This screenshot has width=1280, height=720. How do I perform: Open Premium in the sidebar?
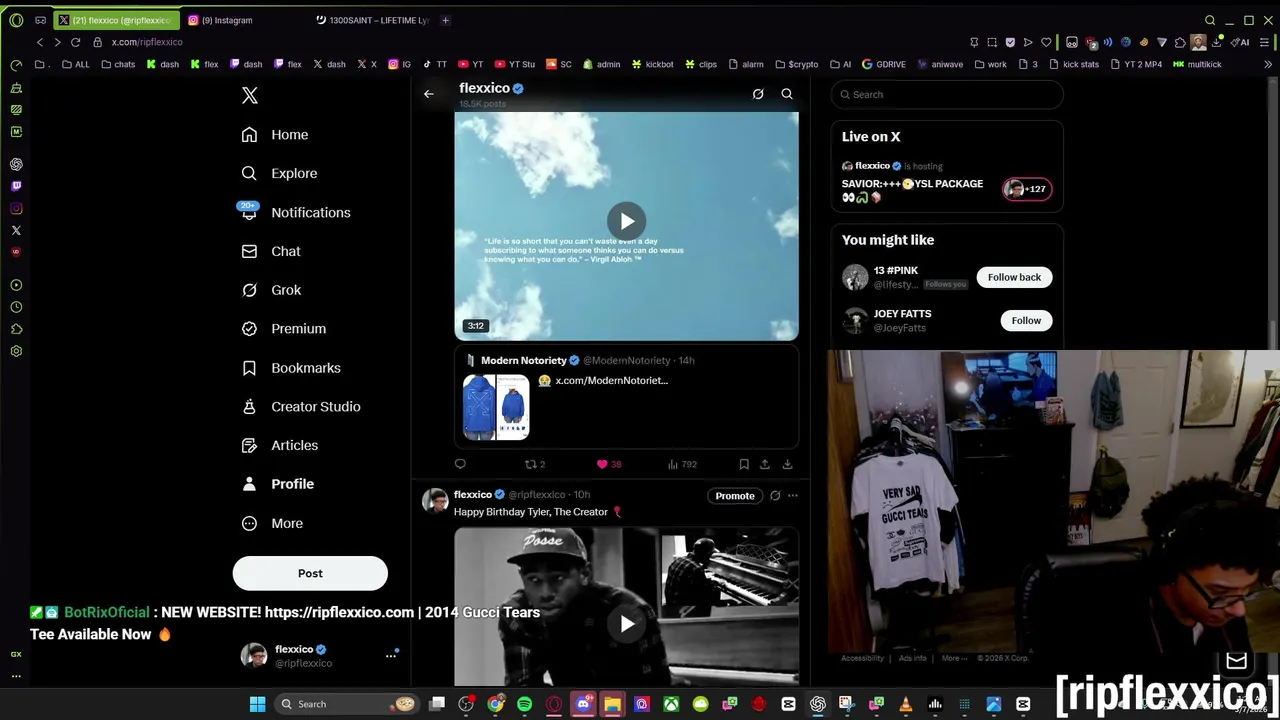pyautogui.click(x=284, y=329)
